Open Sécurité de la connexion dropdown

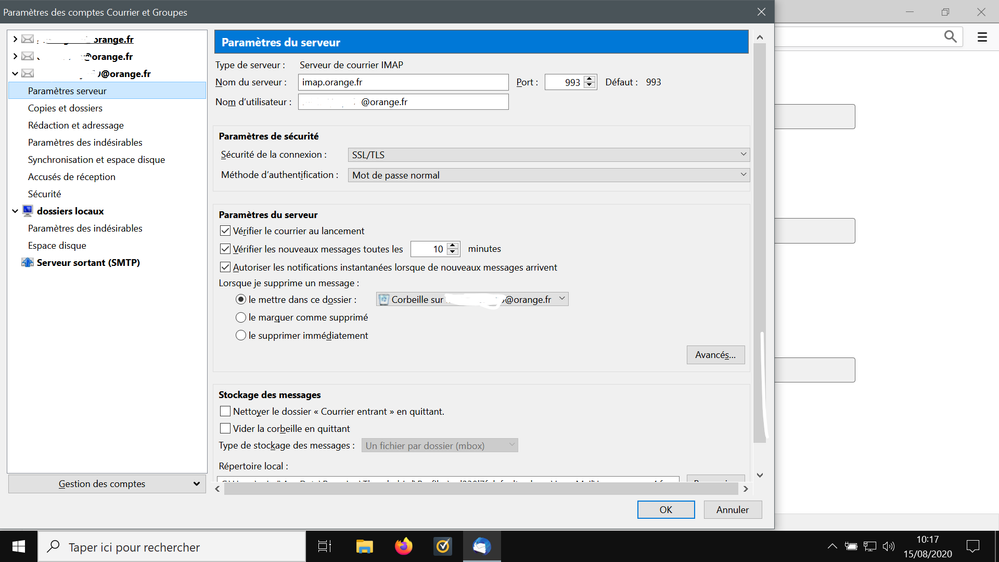548,155
